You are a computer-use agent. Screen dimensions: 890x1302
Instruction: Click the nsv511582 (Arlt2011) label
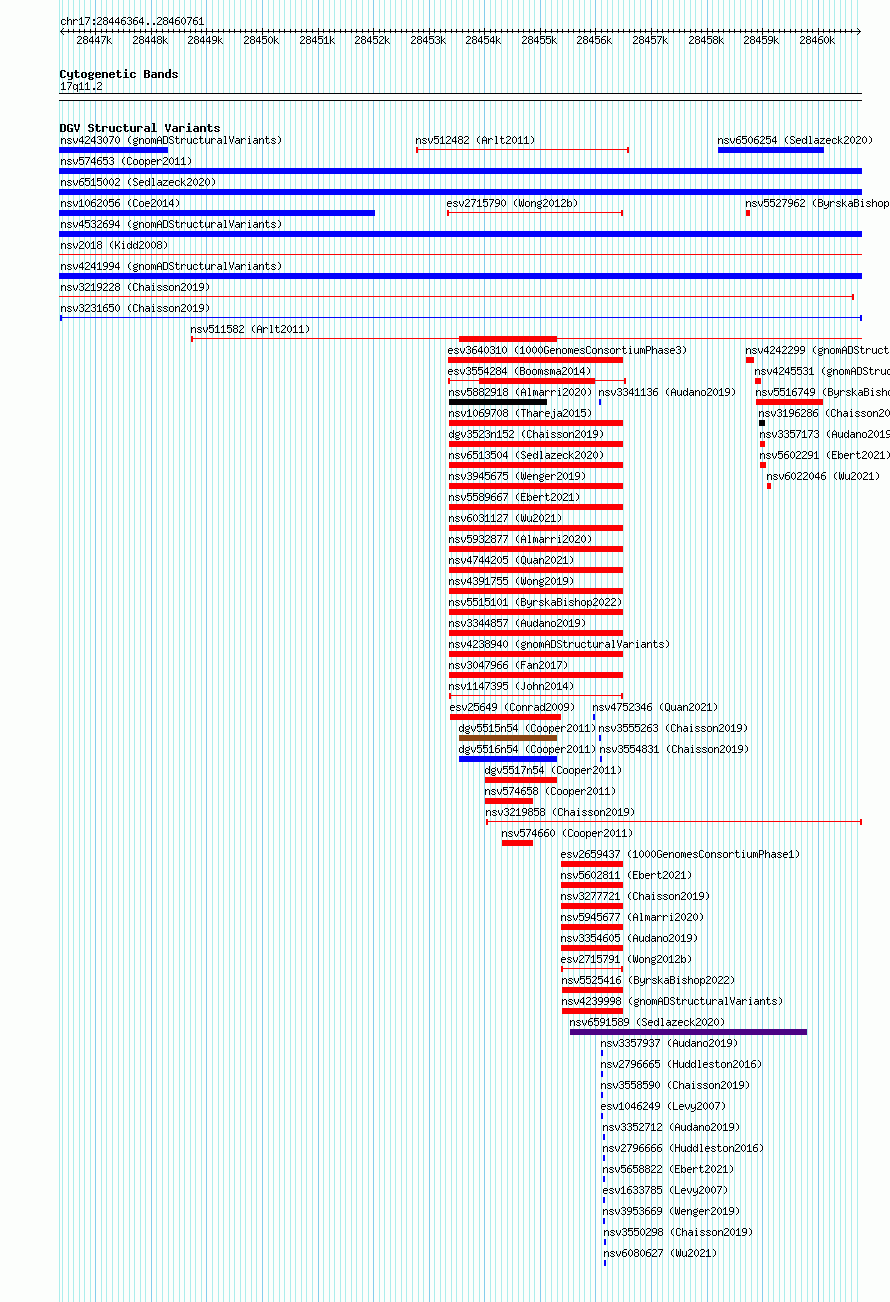point(250,329)
